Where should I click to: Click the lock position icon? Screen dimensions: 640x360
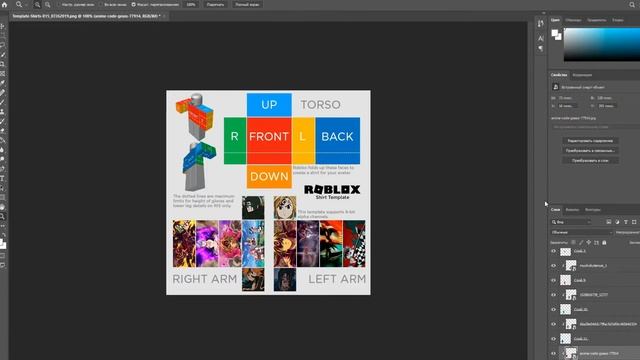click(x=589, y=242)
